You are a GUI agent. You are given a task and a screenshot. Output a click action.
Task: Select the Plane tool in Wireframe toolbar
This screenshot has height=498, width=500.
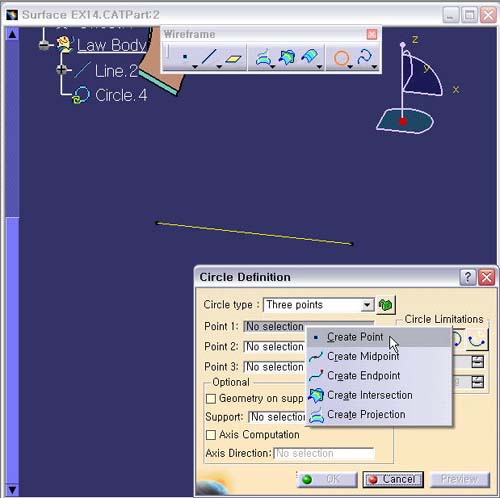233,59
